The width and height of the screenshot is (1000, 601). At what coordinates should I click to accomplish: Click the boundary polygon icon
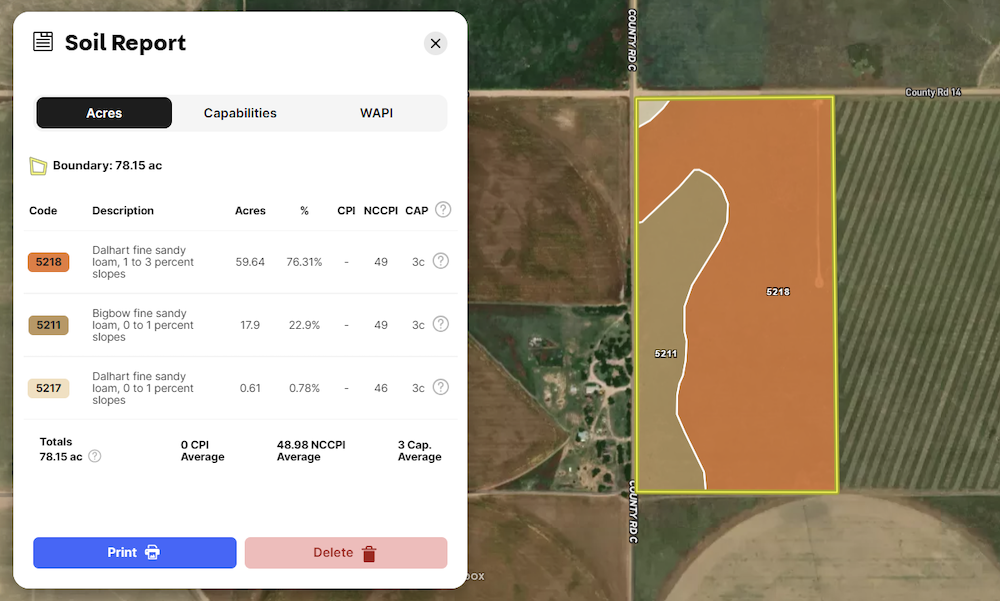pos(38,166)
